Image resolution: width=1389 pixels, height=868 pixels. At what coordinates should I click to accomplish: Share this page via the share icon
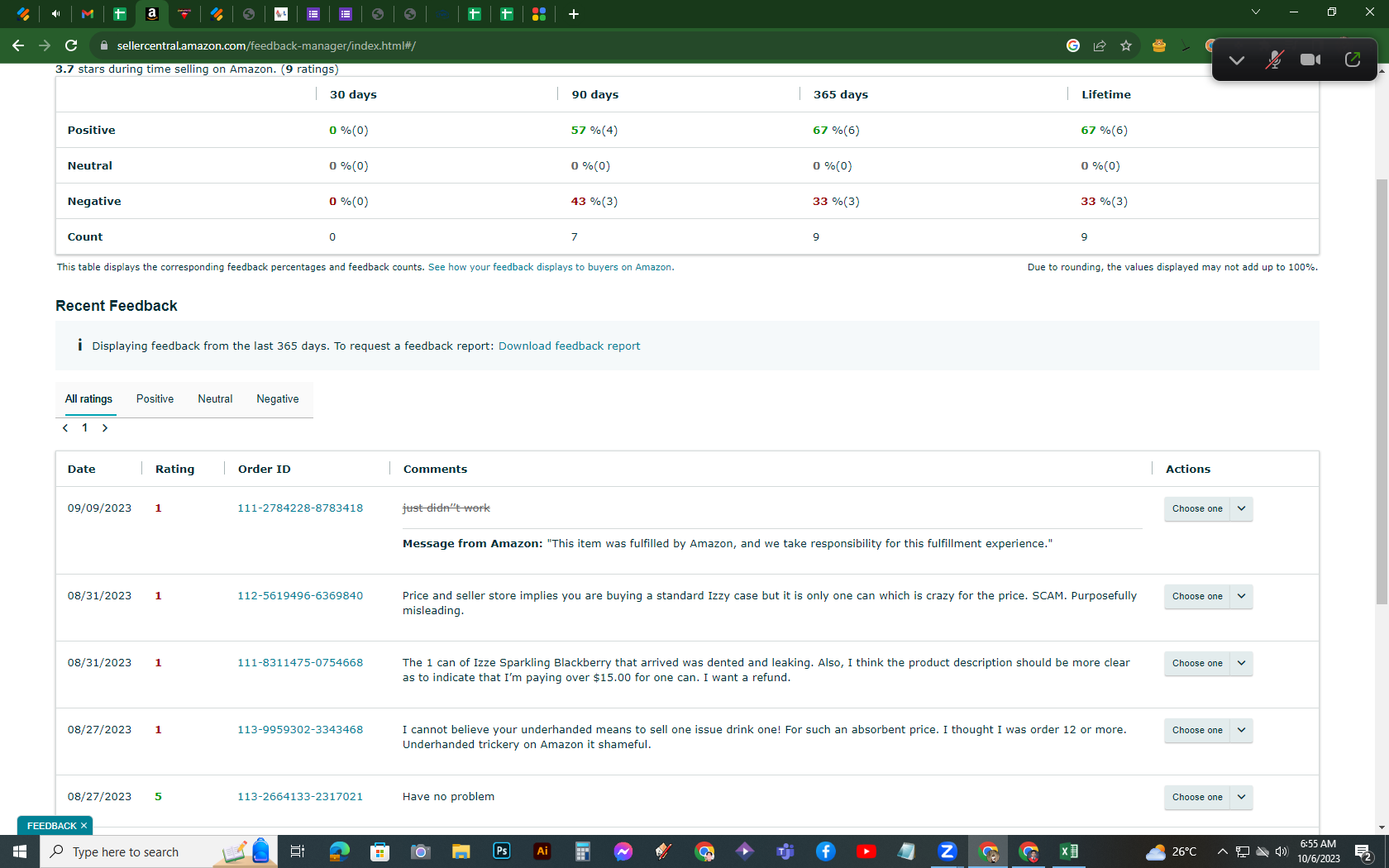point(1100,45)
